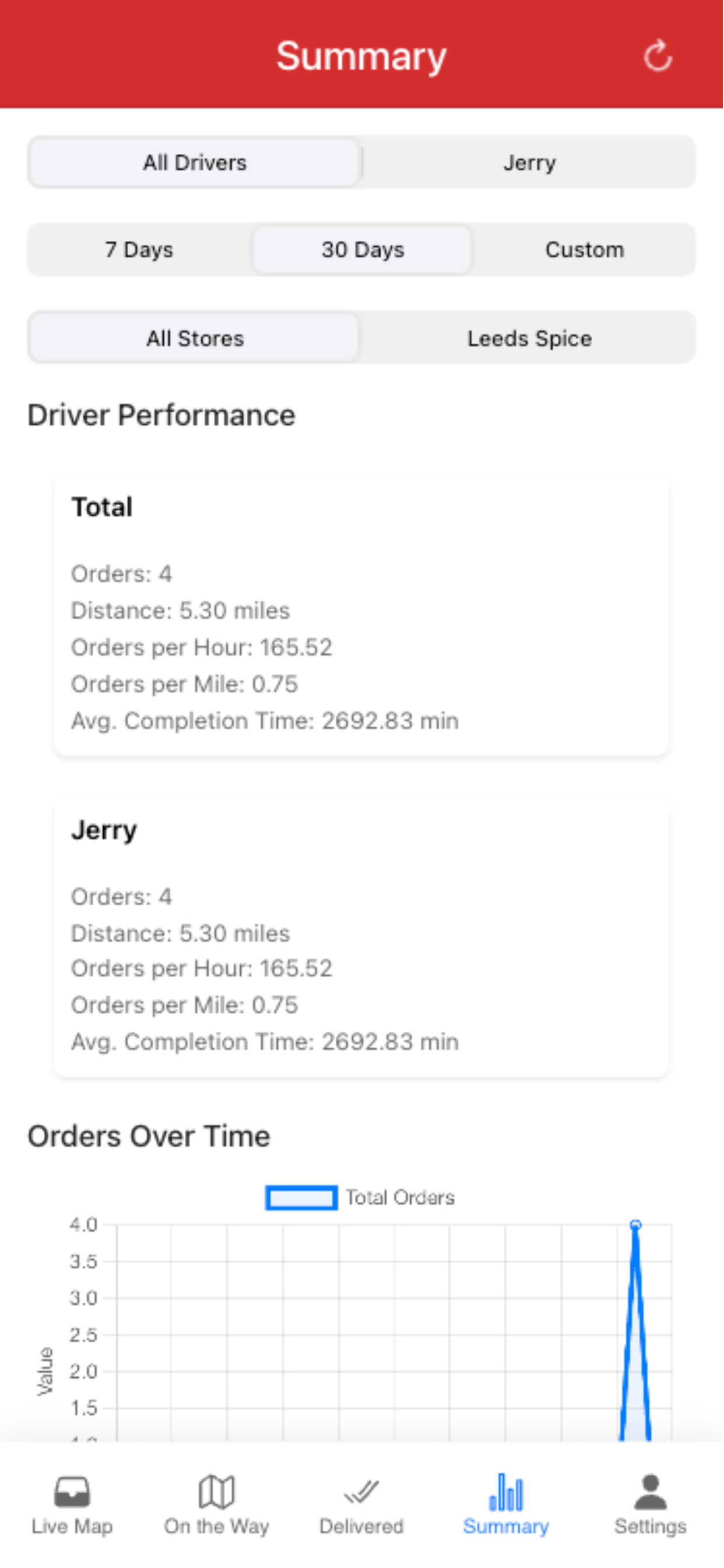Open the Live Map tray icon
Screen dimensions: 724x1568
coord(72,1492)
